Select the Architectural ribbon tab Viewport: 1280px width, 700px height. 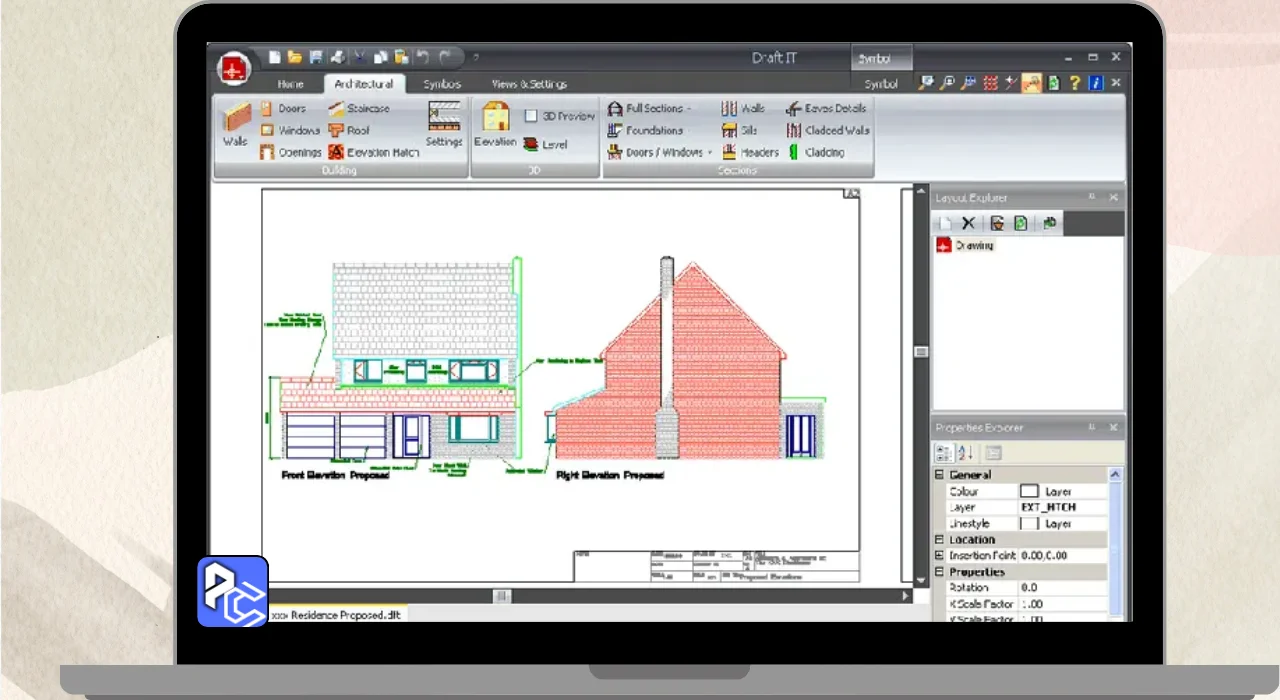pyautogui.click(x=364, y=84)
